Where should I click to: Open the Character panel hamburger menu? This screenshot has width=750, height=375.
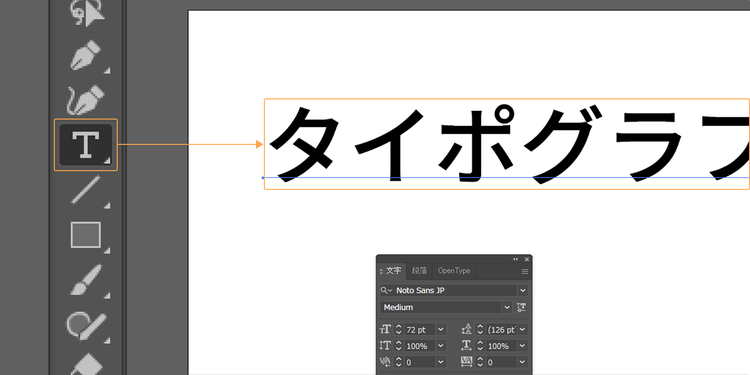[x=525, y=271]
